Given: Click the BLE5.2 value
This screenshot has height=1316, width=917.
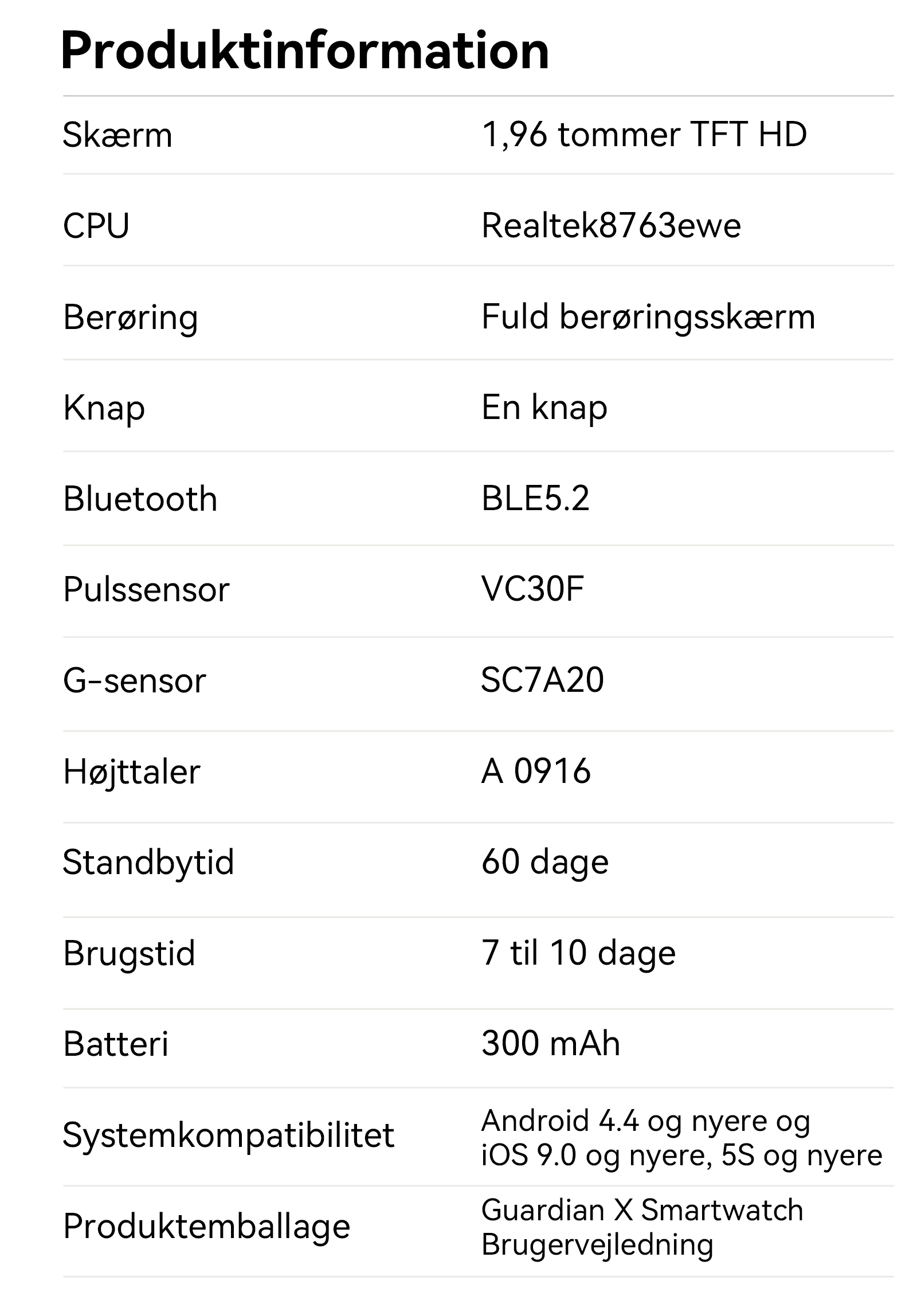Looking at the screenshot, I should [535, 498].
